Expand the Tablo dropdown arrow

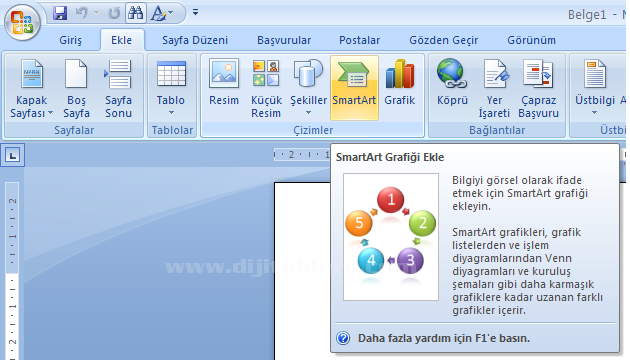(172, 112)
